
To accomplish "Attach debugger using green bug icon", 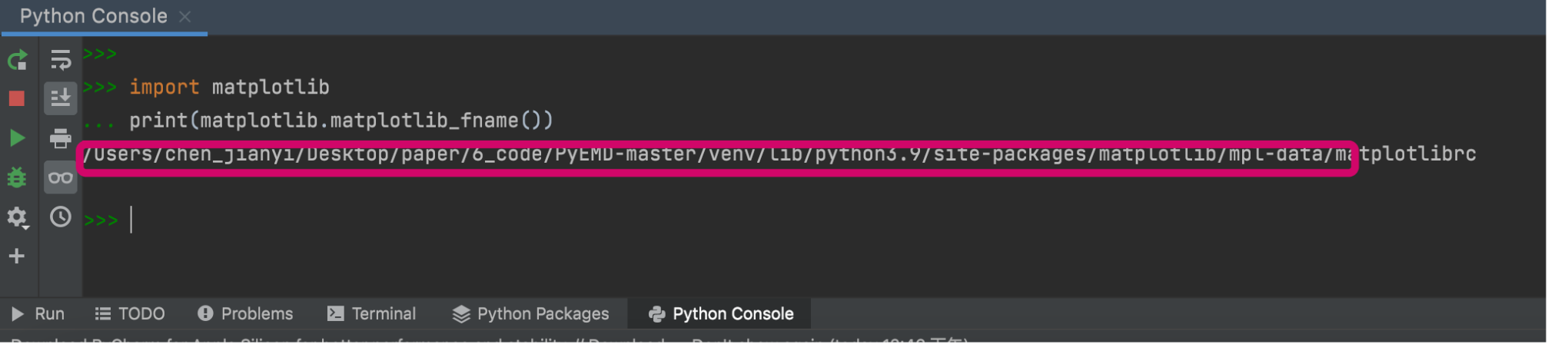I will coord(17,177).
